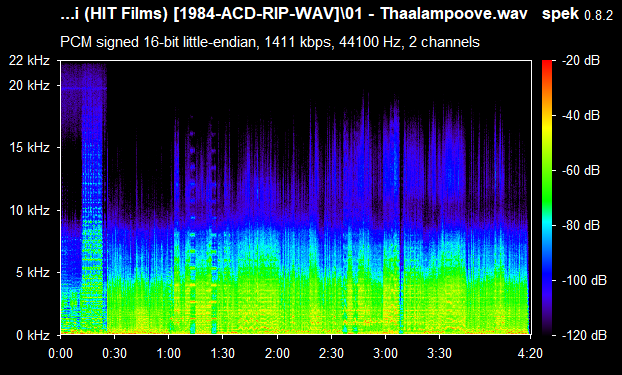Click the -40 dB legend label

coord(581,115)
